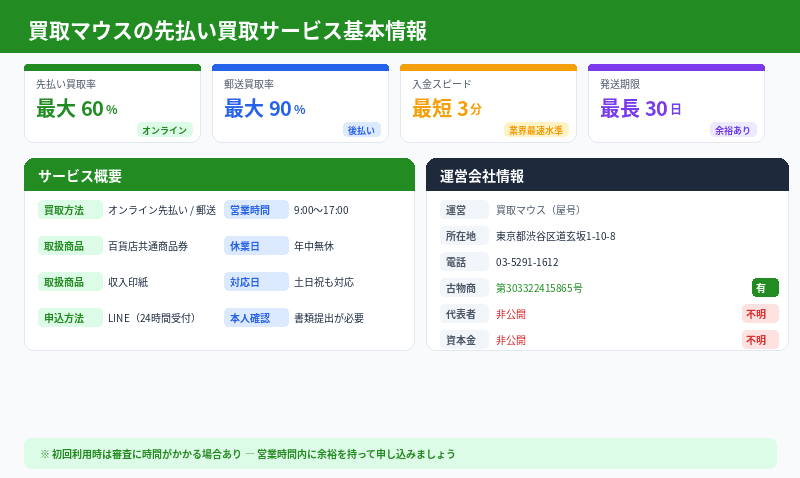Select the text 年中無休
The image size is (800, 478).
[314, 246]
